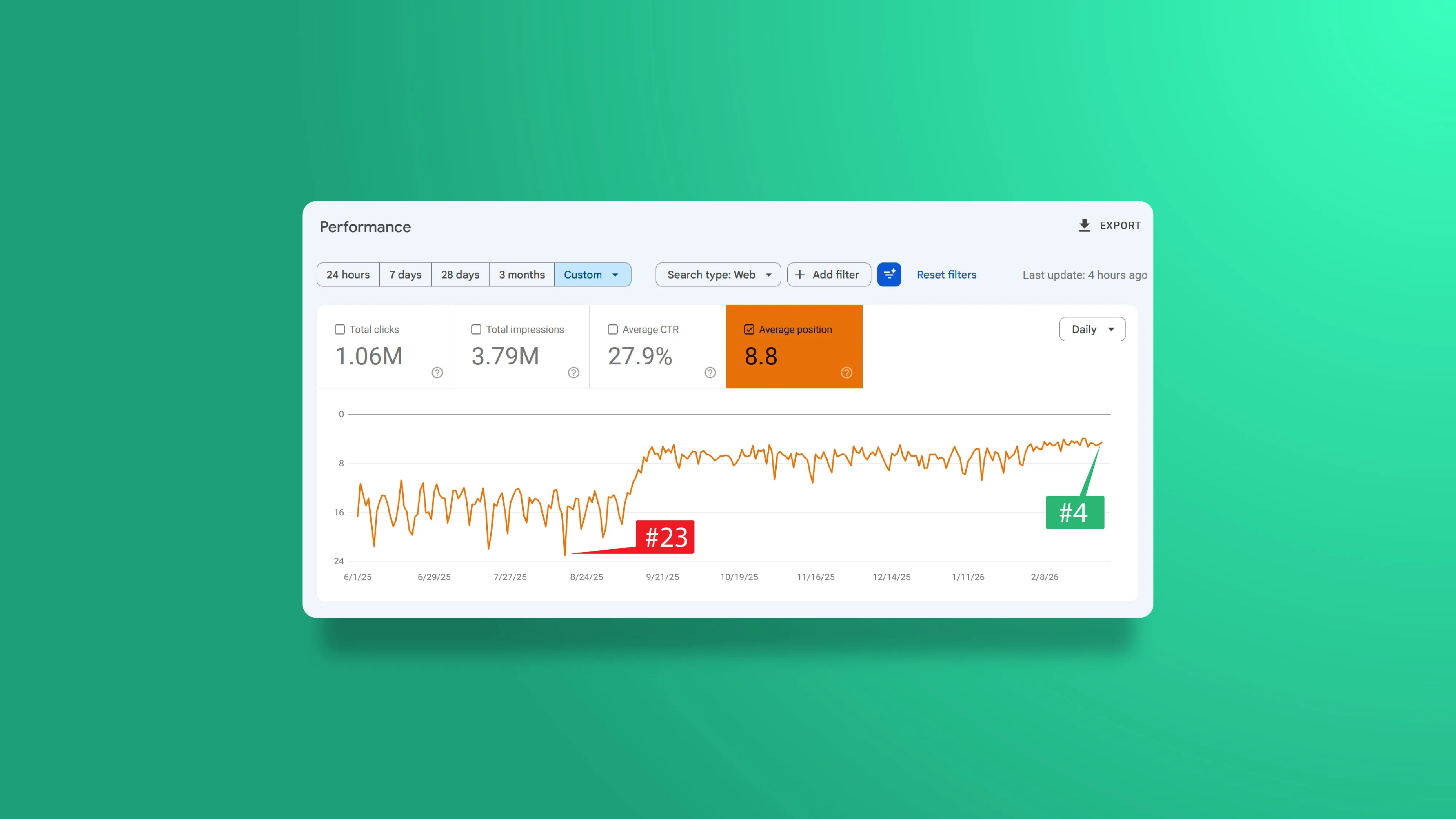Enable the Total impressions checkbox

(476, 329)
